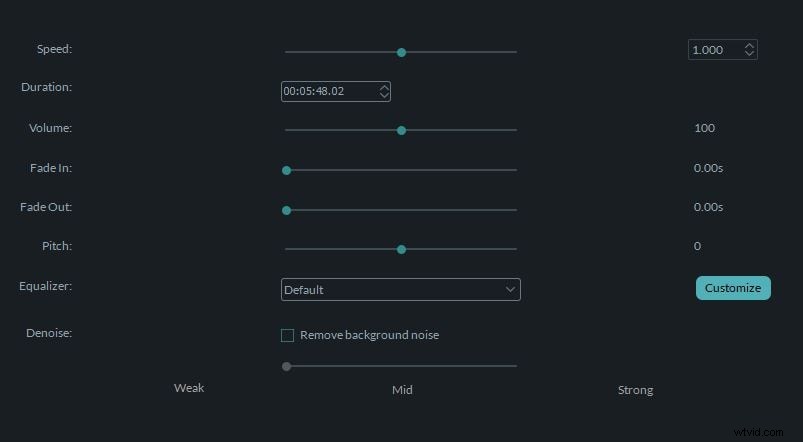Click the Weak denoise label
The width and height of the screenshot is (803, 442).
(189, 388)
